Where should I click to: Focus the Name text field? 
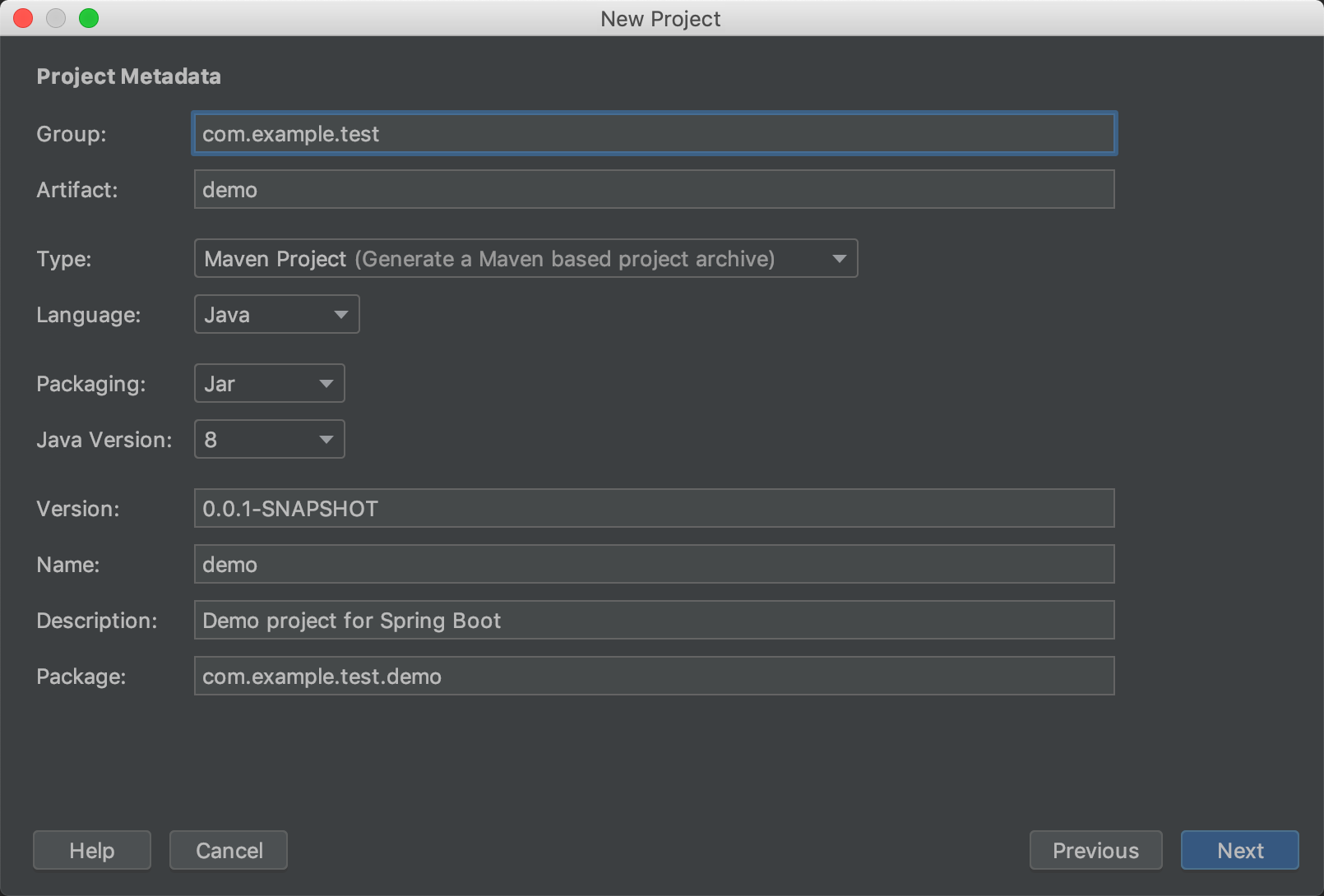click(x=654, y=565)
